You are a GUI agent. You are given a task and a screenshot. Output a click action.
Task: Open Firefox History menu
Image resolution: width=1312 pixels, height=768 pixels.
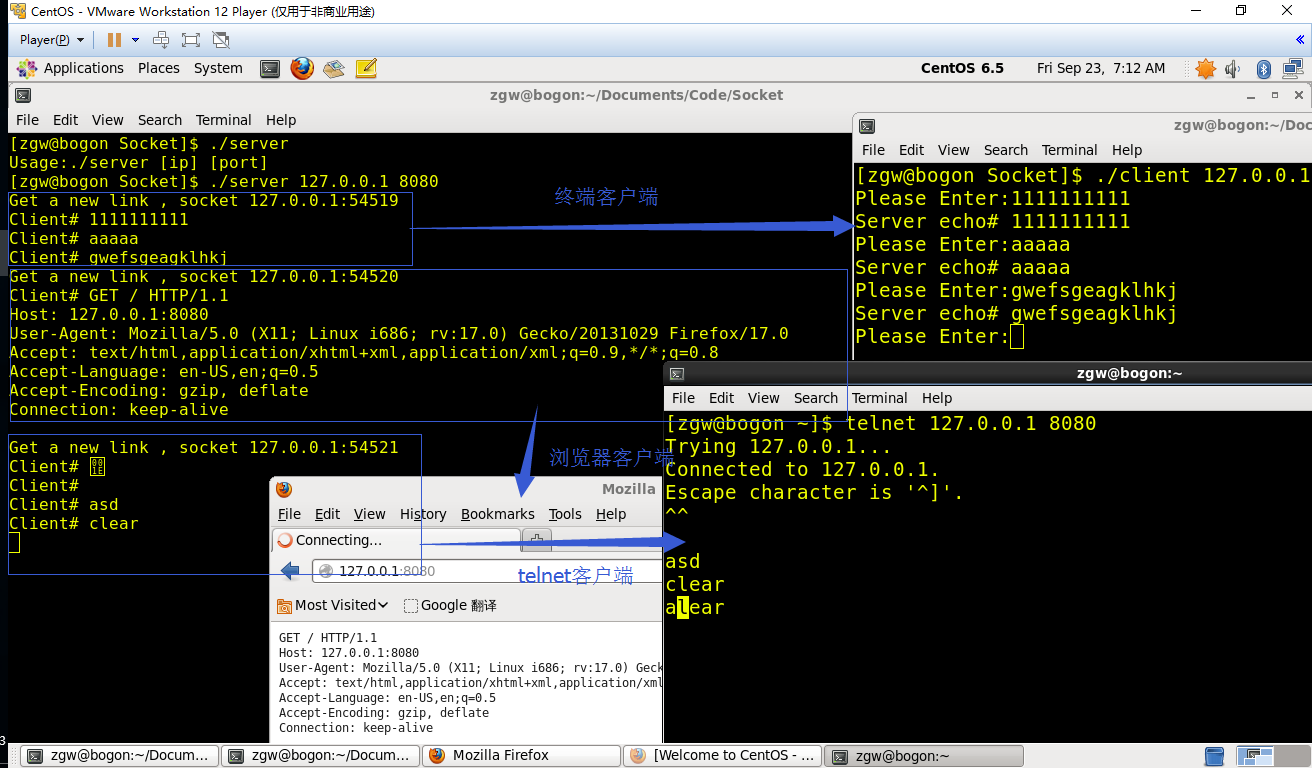tap(423, 514)
